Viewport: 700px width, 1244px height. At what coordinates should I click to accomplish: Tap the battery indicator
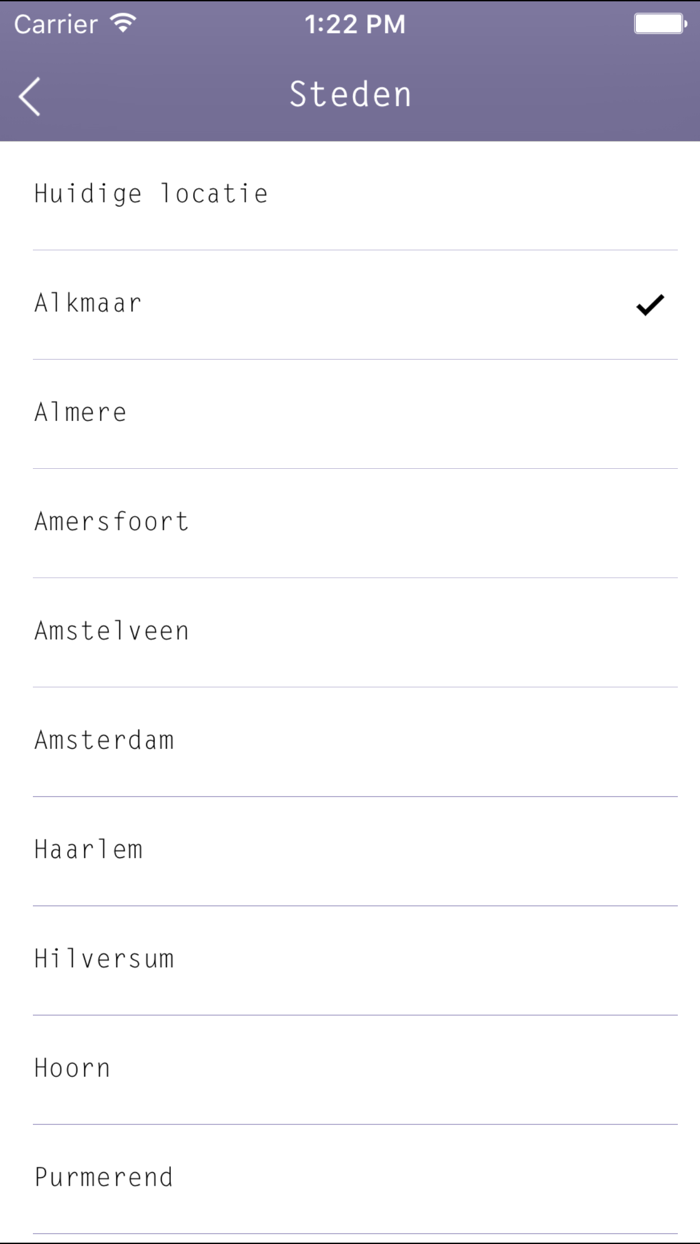tap(659, 22)
